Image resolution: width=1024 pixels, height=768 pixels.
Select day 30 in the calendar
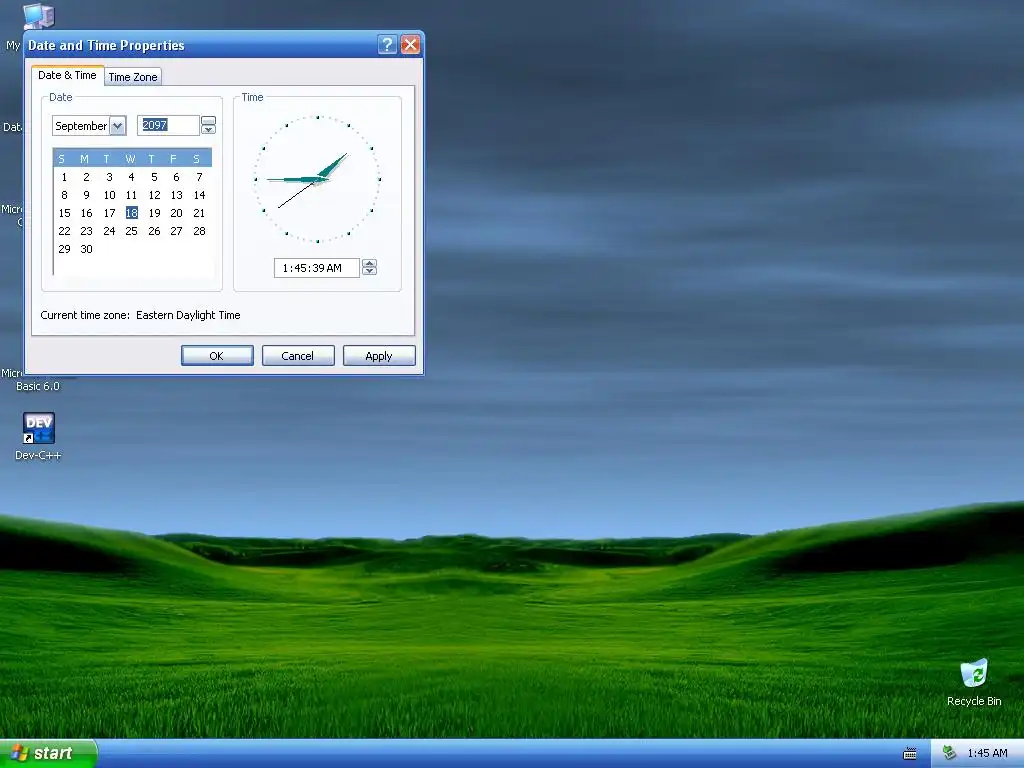tap(86, 249)
